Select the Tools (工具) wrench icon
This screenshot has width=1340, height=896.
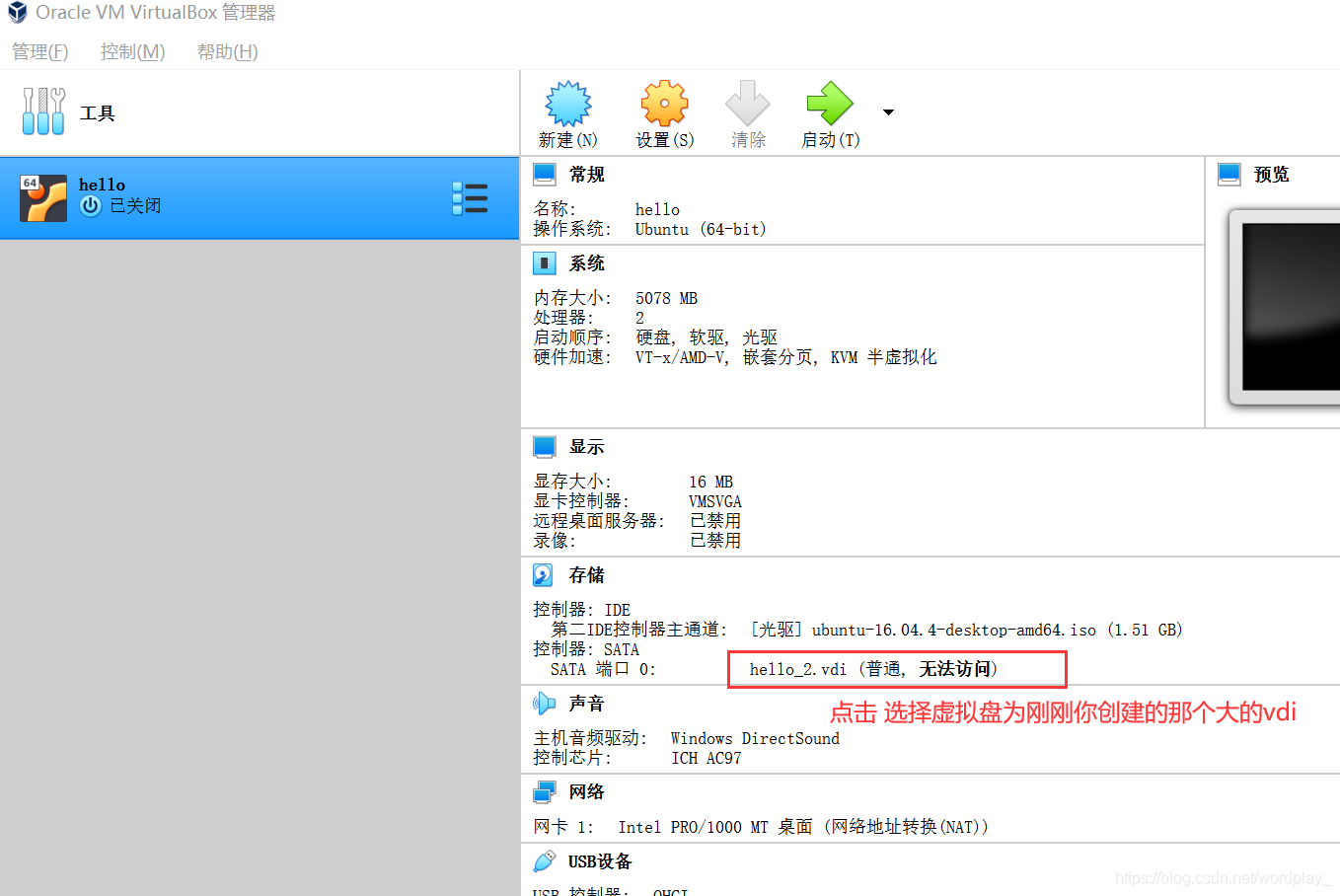(x=43, y=112)
